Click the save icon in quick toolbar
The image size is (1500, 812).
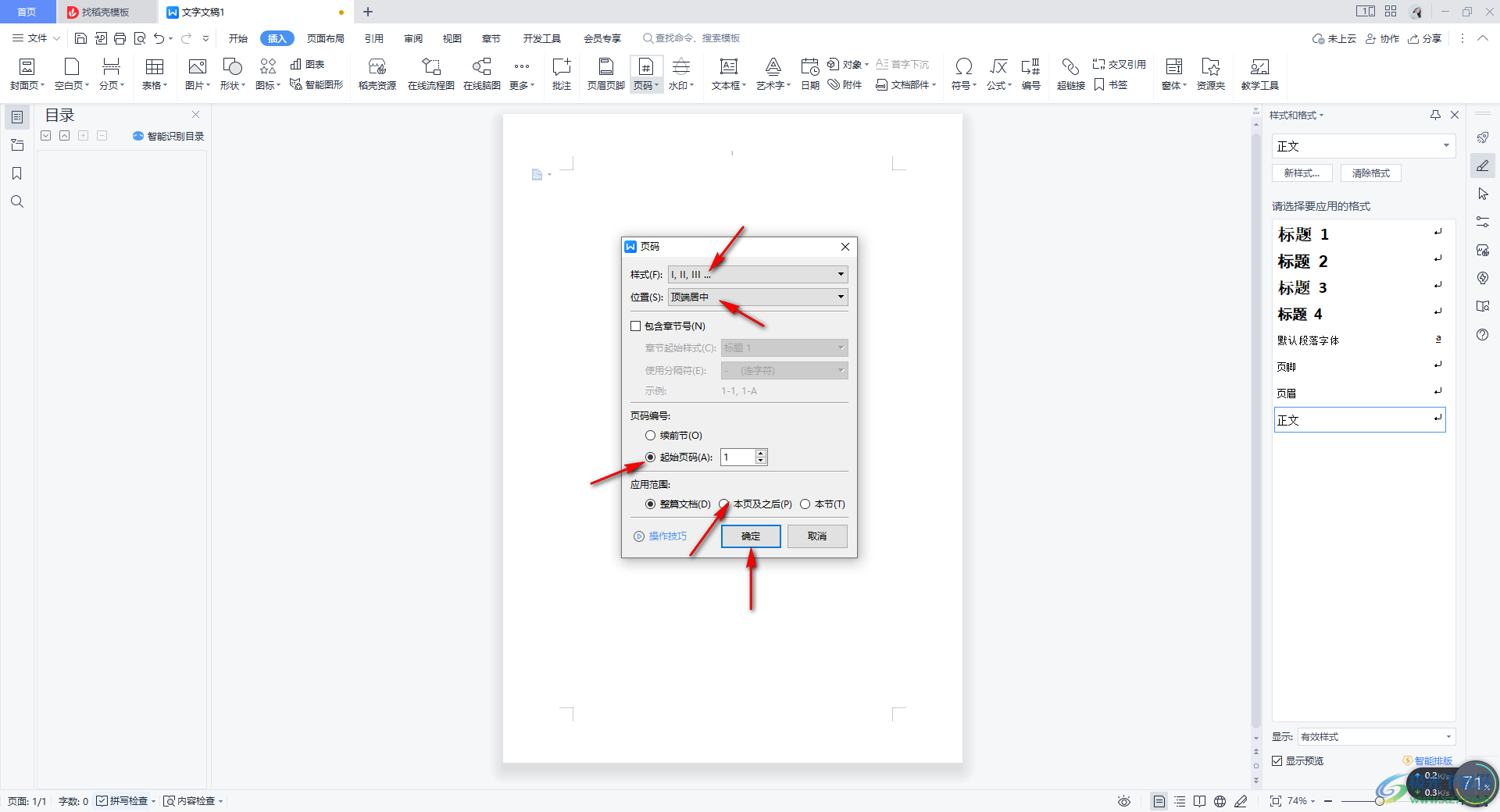click(x=80, y=38)
